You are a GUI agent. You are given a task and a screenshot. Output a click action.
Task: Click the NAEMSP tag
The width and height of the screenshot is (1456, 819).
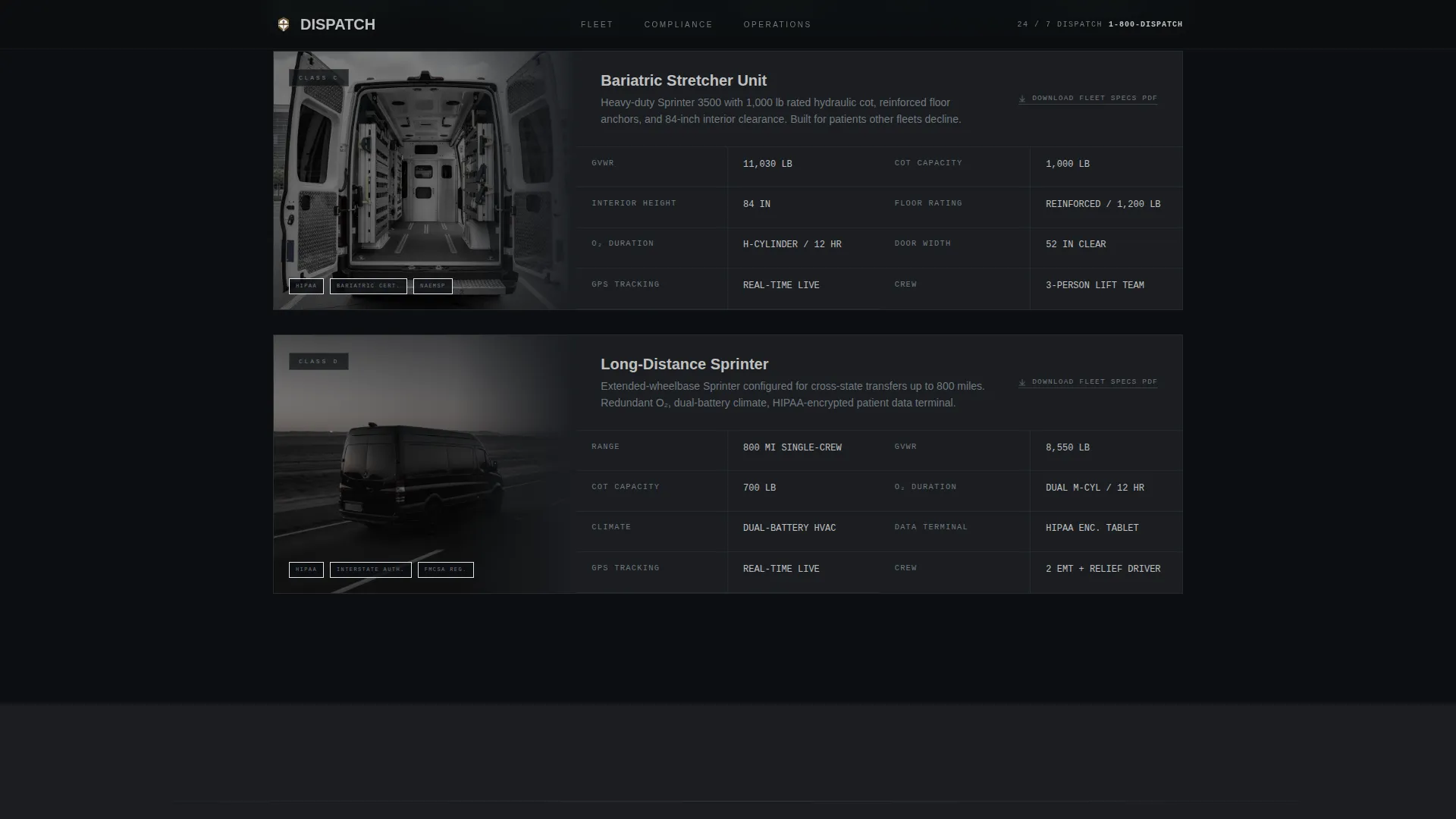tap(433, 286)
